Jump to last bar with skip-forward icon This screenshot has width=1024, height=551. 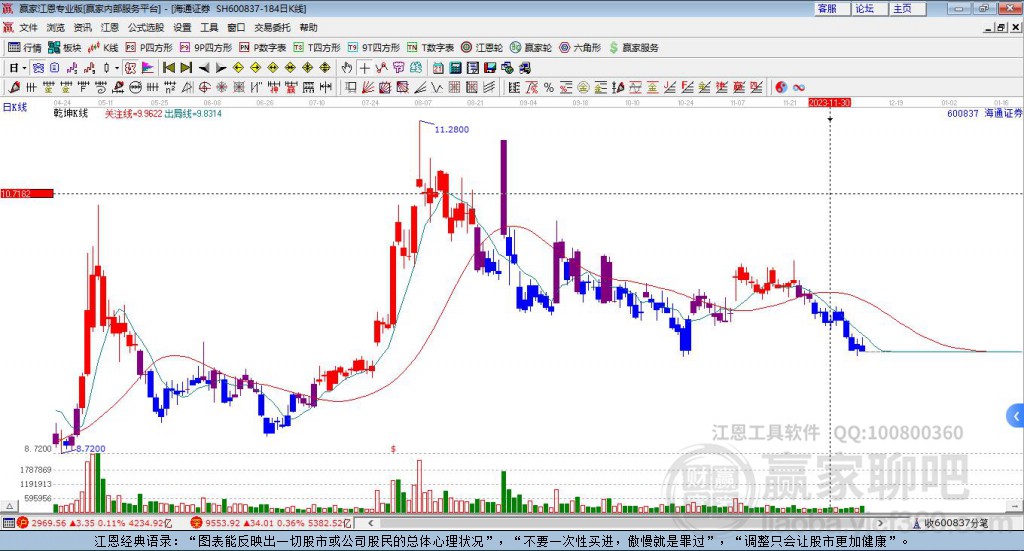[186, 68]
